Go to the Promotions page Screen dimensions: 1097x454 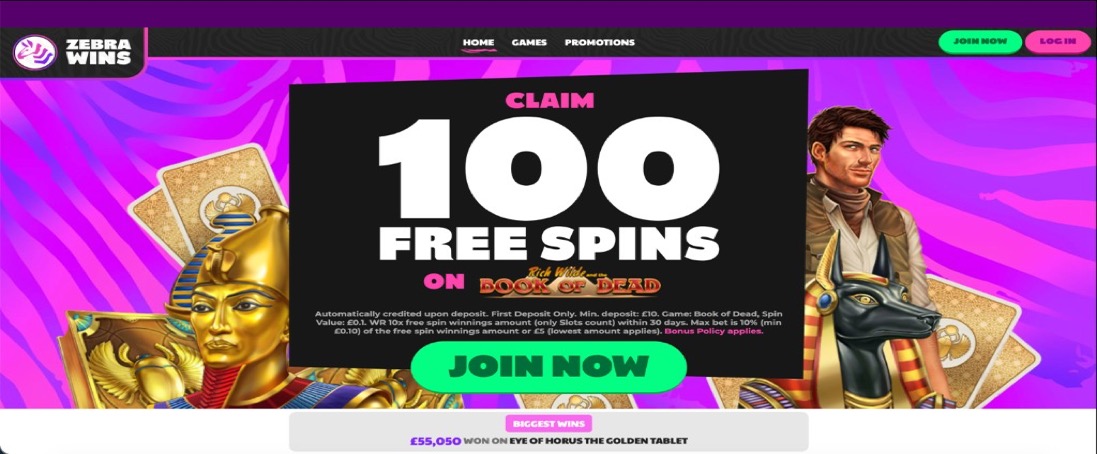(x=600, y=43)
